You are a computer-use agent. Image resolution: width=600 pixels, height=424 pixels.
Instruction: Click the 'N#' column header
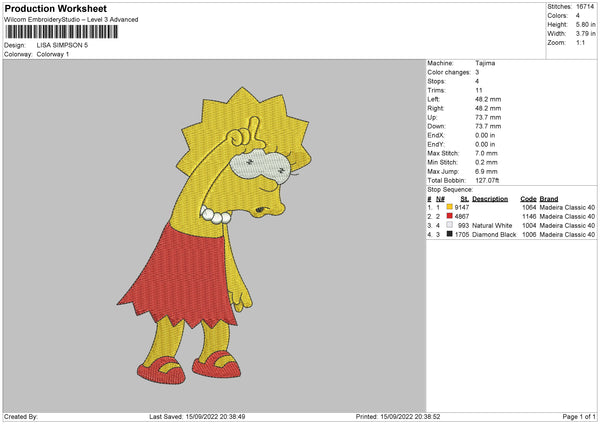(440, 199)
